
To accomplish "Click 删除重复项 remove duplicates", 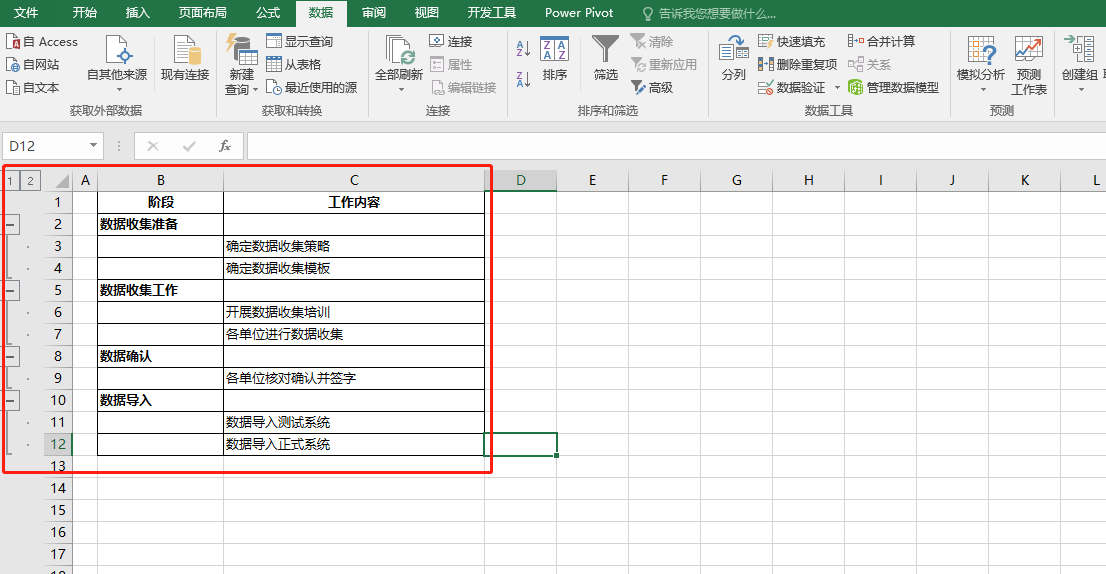I will coord(797,64).
